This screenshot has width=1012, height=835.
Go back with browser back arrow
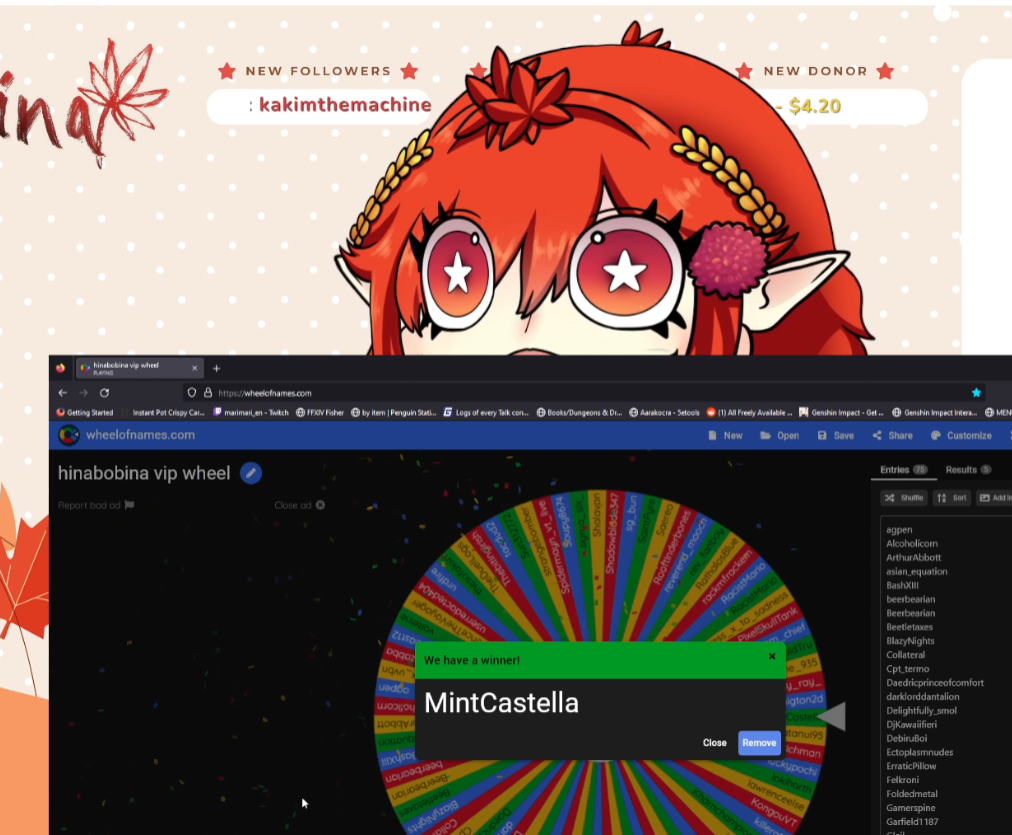pyautogui.click(x=63, y=392)
